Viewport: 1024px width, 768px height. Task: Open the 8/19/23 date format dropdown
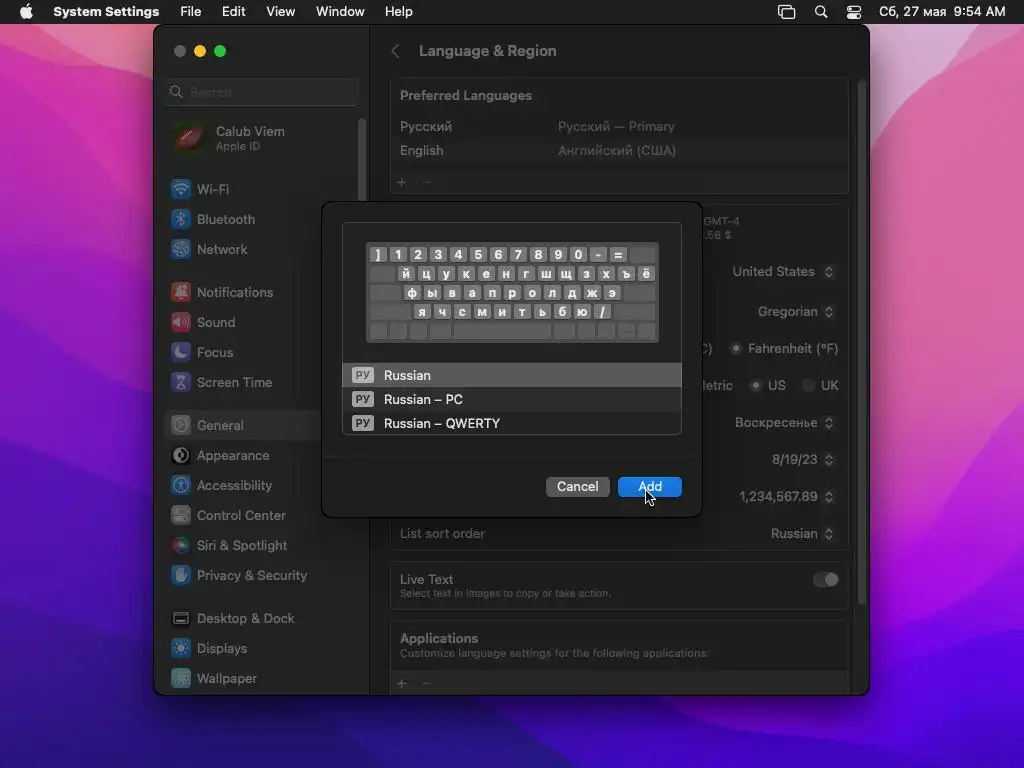[803, 460]
